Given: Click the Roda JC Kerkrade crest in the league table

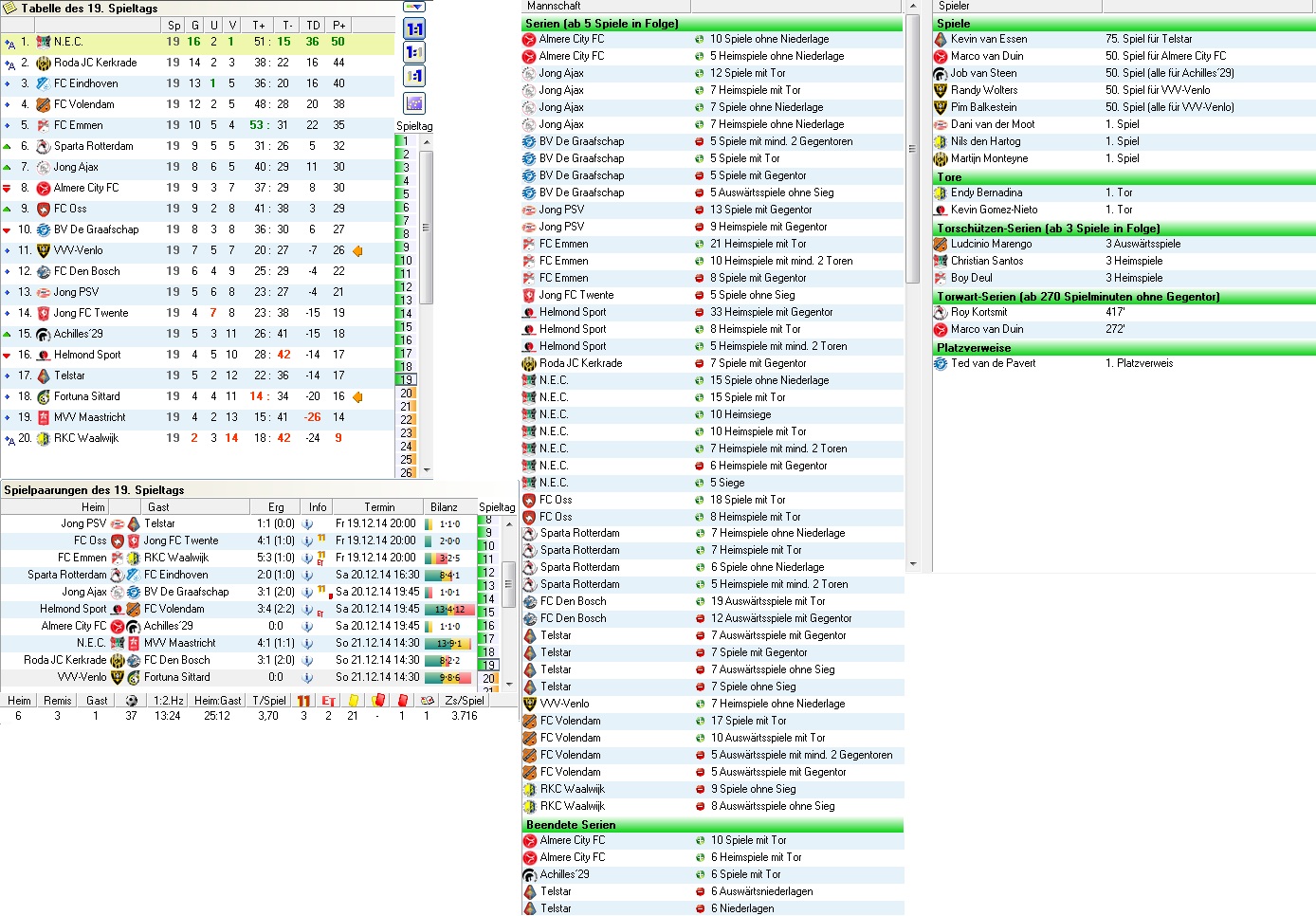Looking at the screenshot, I should click(x=43, y=63).
